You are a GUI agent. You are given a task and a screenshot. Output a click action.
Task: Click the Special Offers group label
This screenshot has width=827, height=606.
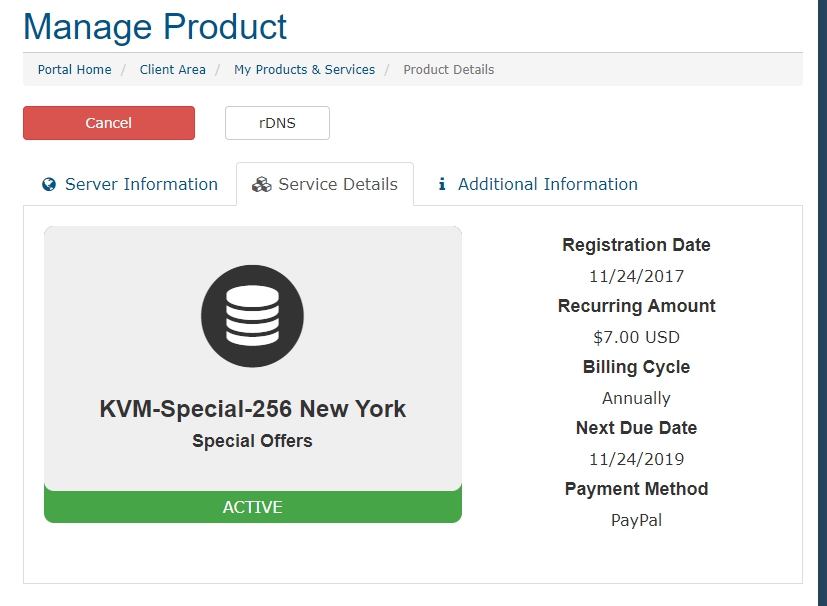[x=252, y=441]
